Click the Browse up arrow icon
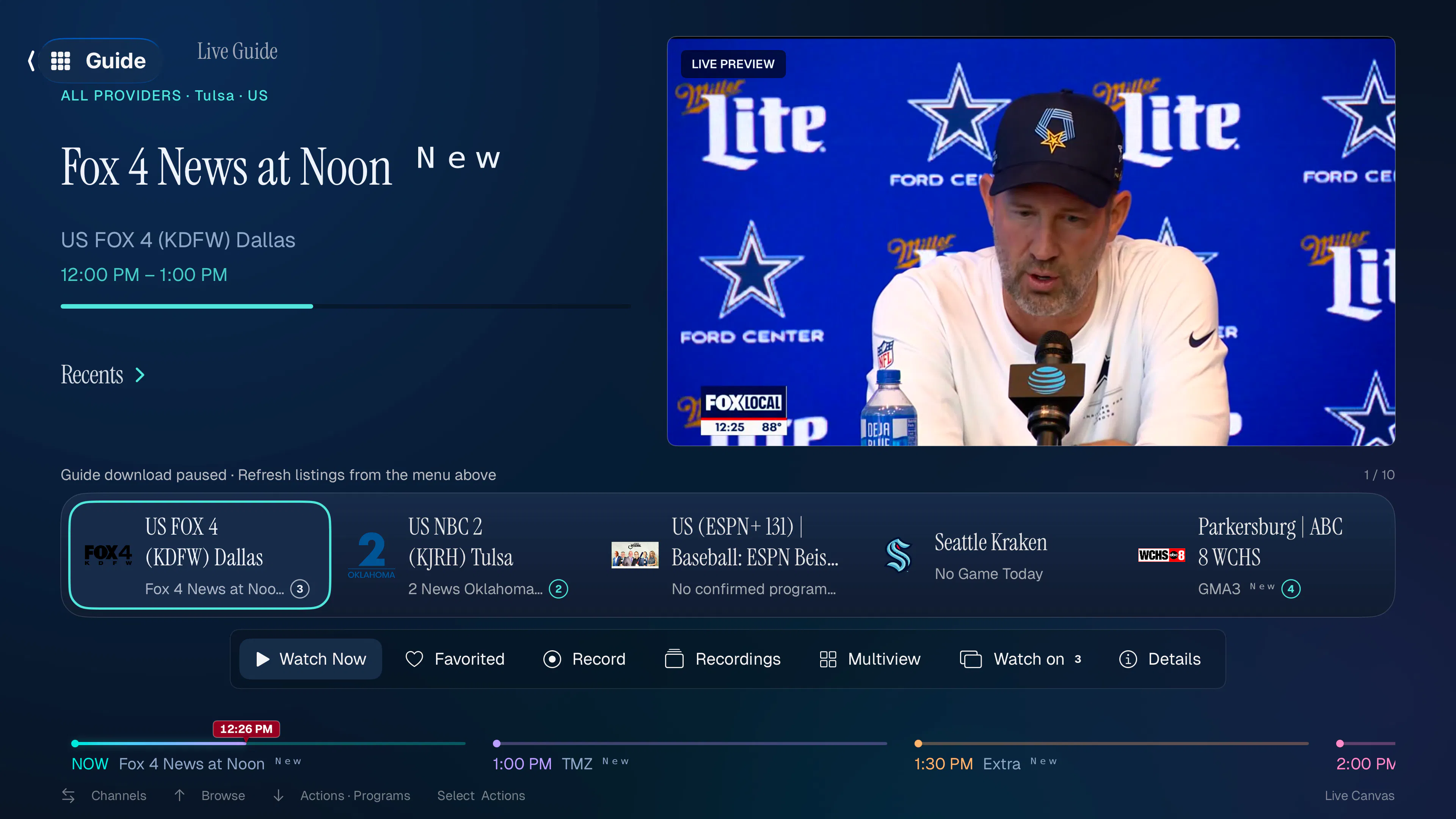Viewport: 1456px width, 819px height. (x=179, y=795)
